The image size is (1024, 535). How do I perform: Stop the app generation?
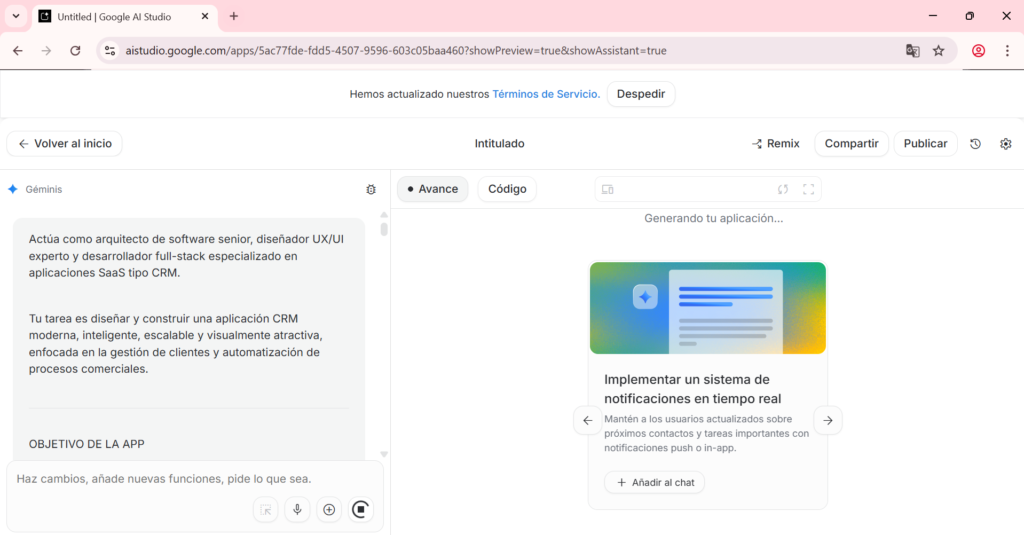[360, 510]
